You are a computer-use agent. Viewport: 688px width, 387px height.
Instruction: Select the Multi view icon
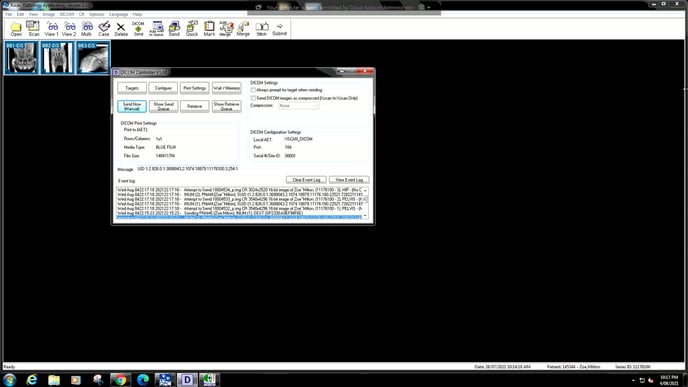click(86, 29)
